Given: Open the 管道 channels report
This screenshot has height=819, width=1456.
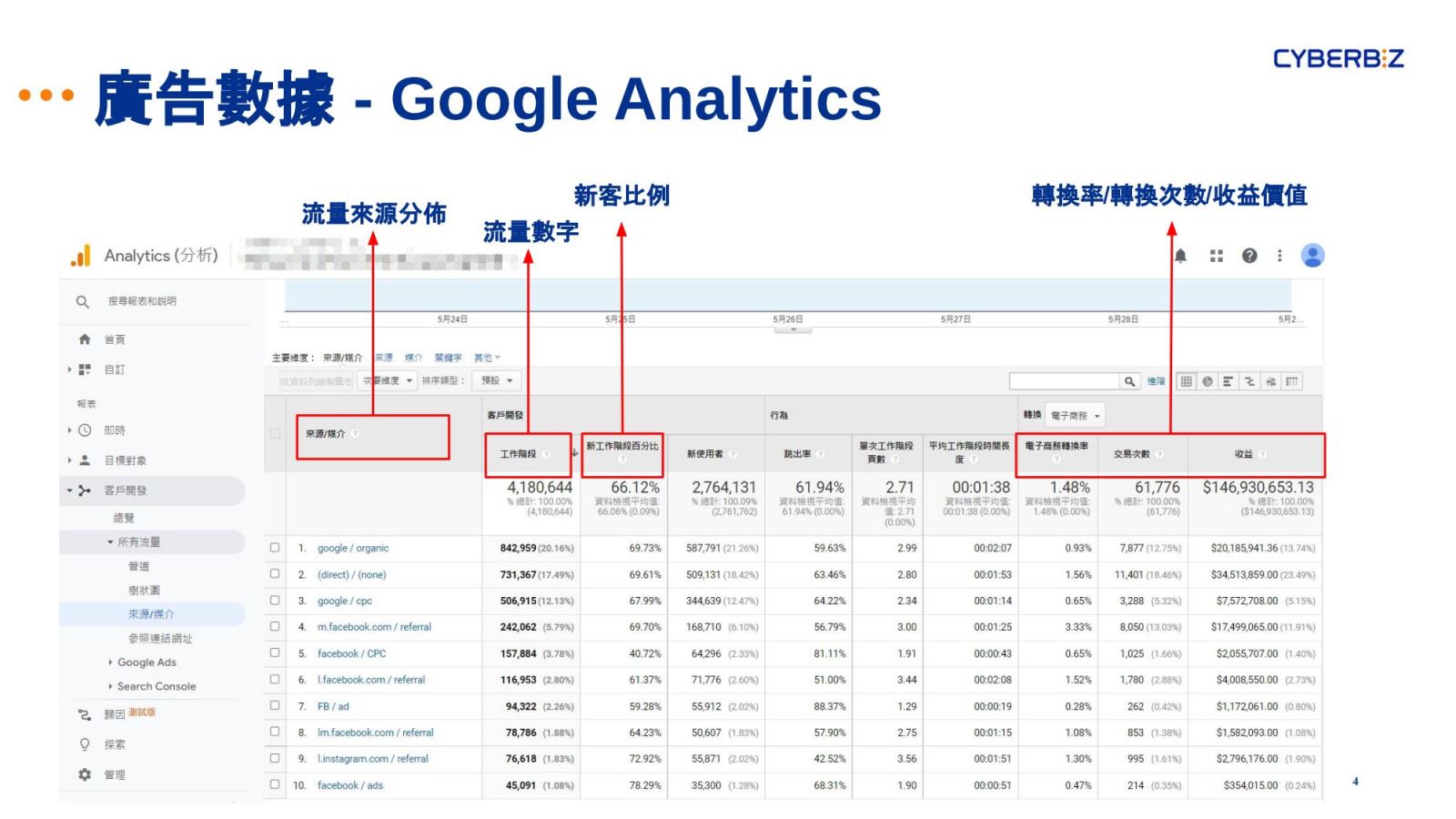Looking at the screenshot, I should tap(138, 567).
